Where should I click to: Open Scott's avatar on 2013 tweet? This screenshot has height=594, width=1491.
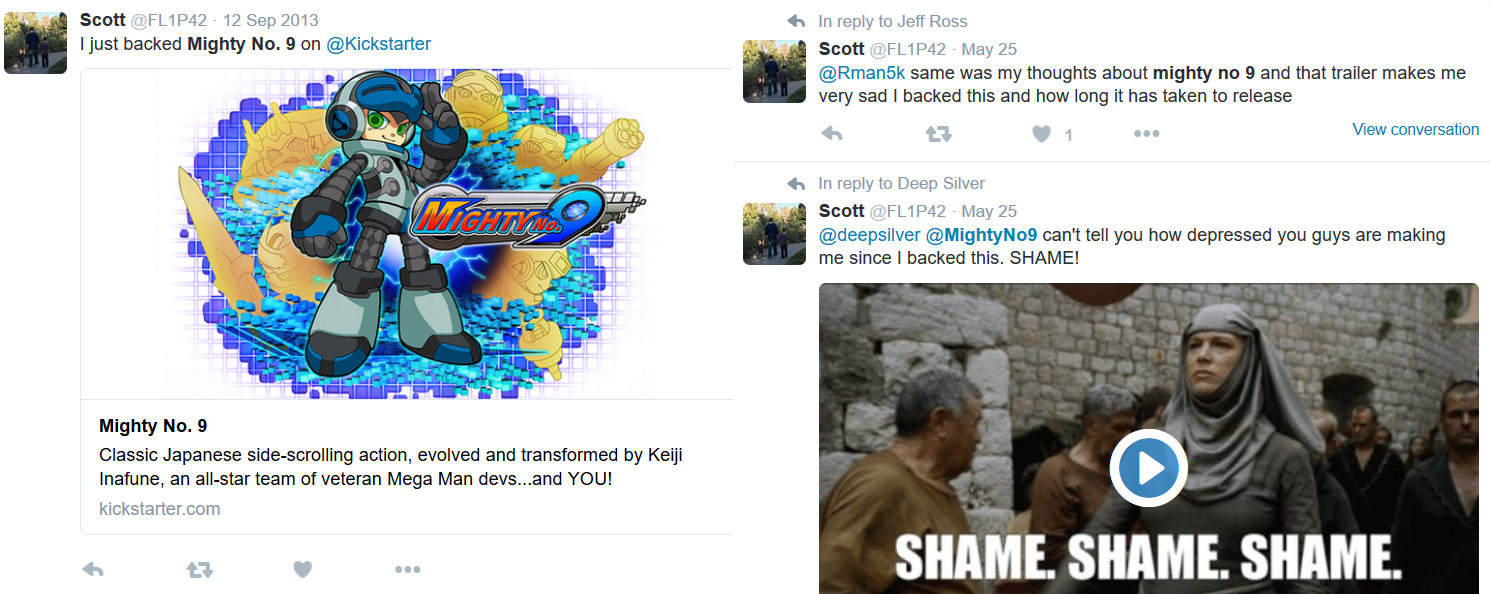coord(35,42)
